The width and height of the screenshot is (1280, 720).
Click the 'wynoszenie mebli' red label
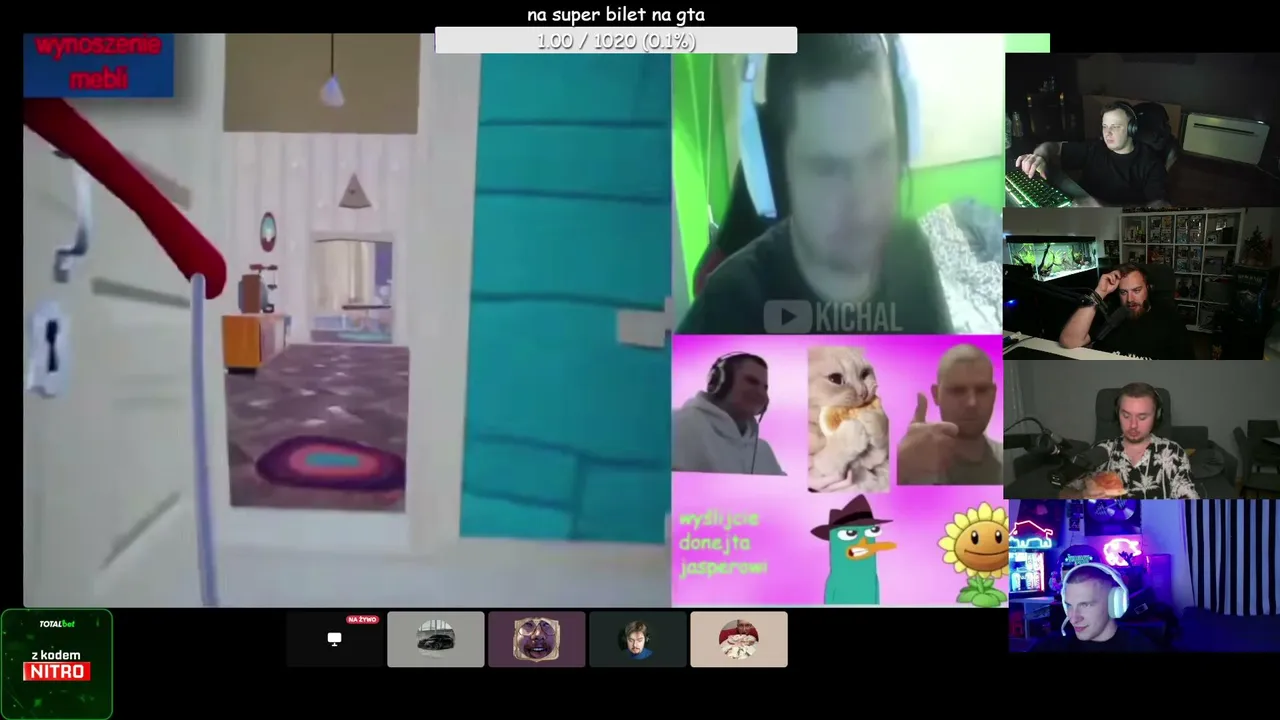point(98,64)
